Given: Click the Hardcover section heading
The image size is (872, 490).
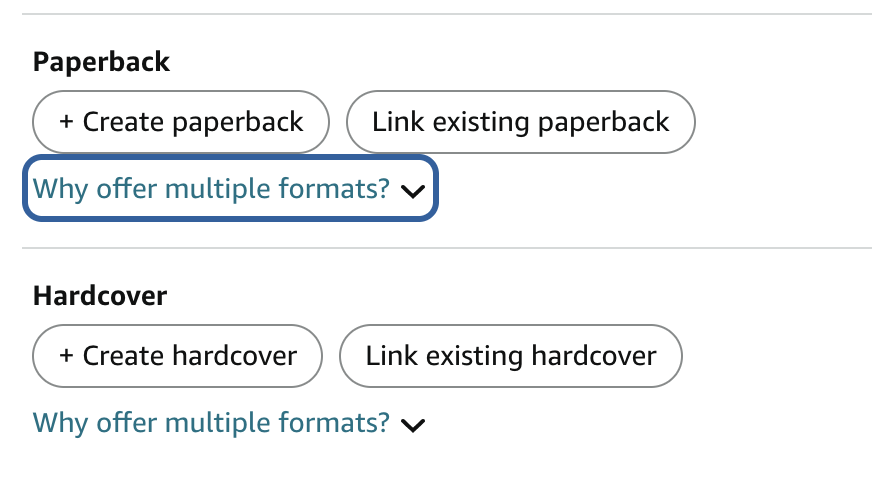Looking at the screenshot, I should [100, 296].
